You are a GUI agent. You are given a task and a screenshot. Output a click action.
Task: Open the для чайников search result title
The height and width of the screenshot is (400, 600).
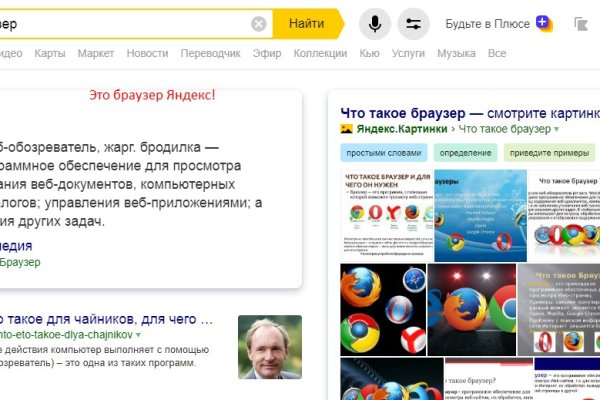coord(106,319)
